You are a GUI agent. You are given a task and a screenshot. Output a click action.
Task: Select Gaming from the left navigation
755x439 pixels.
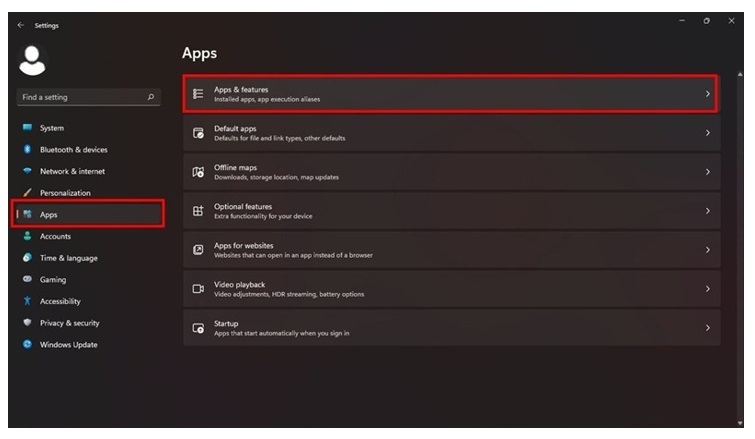(53, 280)
